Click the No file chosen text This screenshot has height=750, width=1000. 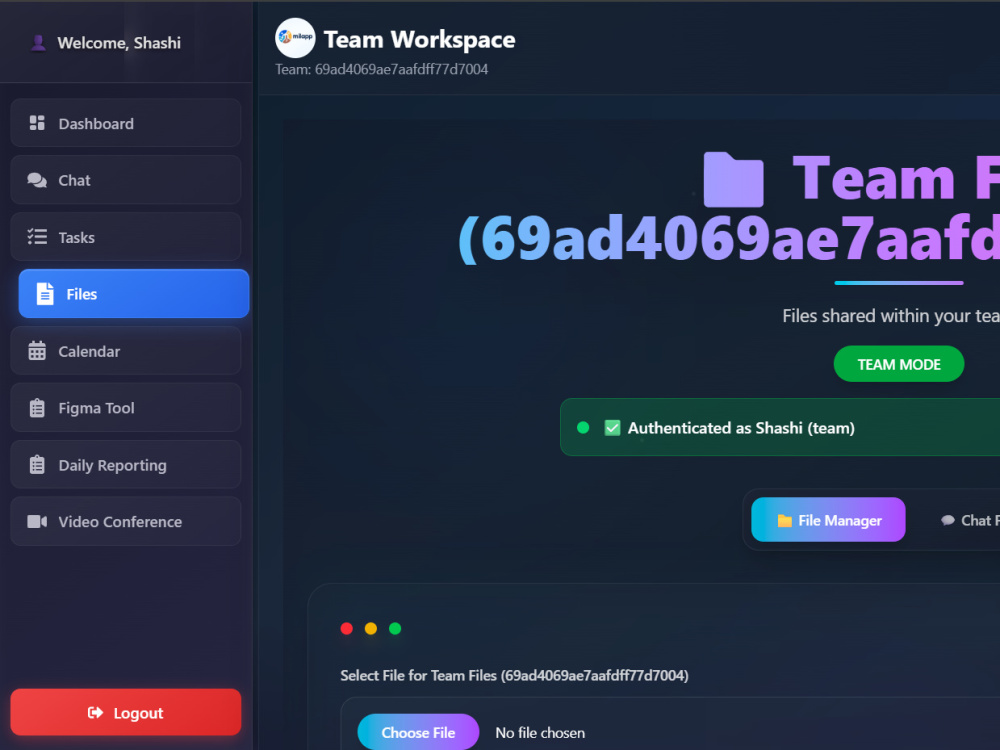click(x=540, y=733)
